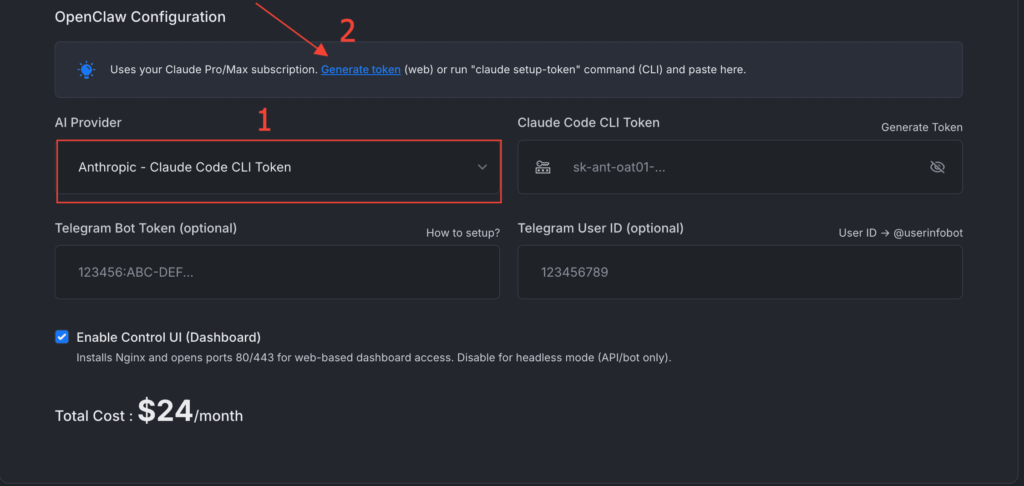Click the Nginx ports description text
Screen dimensions: 1024x486
pyautogui.click(x=373, y=357)
